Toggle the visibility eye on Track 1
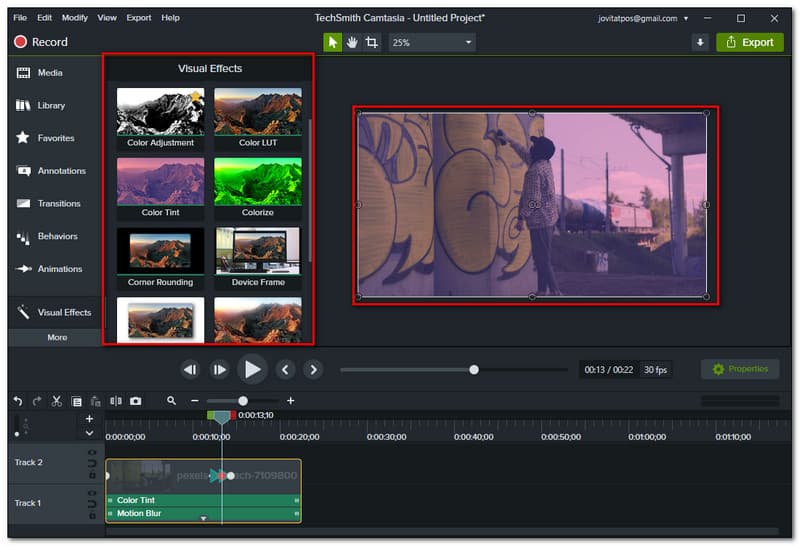800x546 pixels. (x=92, y=494)
